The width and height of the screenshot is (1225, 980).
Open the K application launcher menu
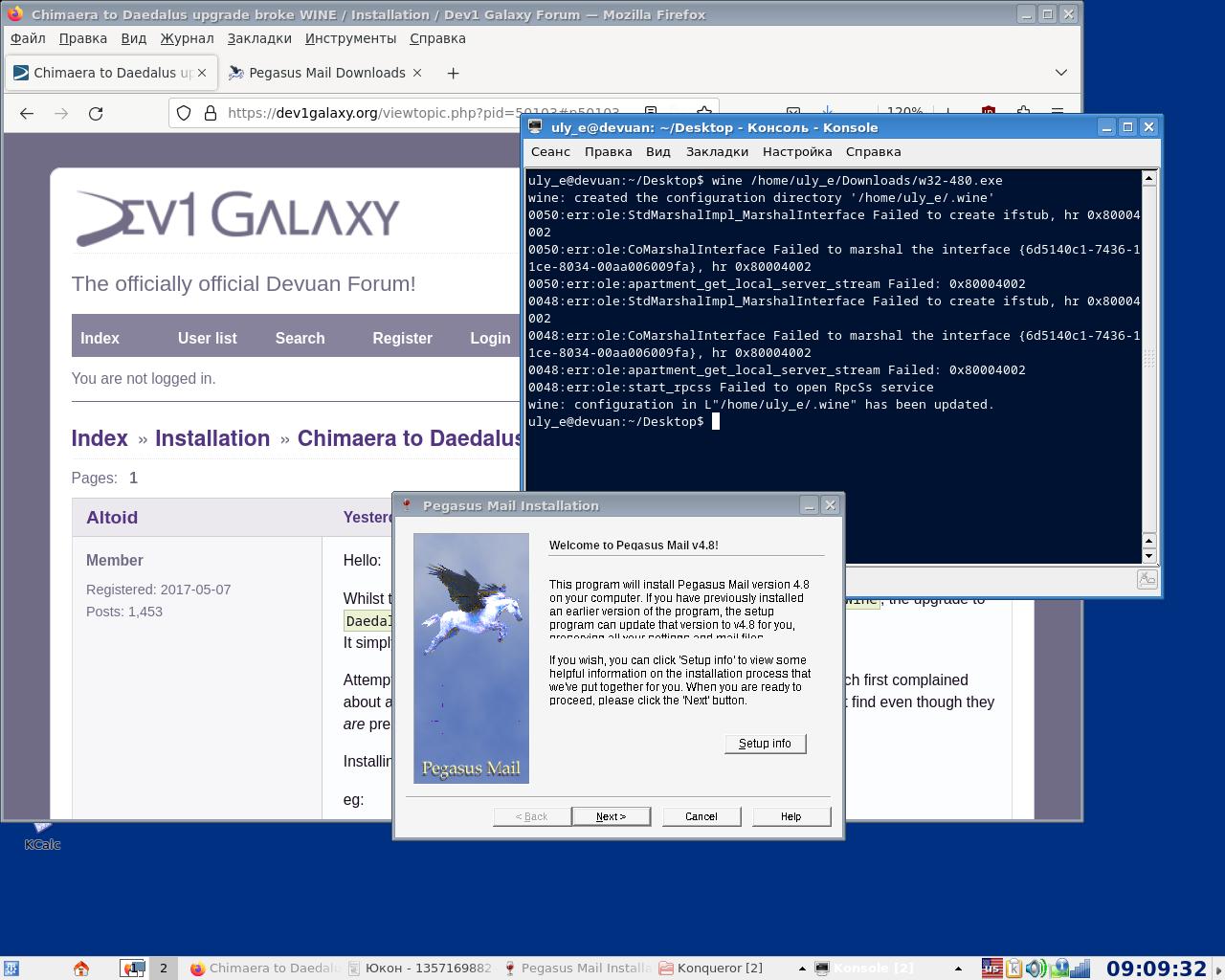tap(11, 969)
